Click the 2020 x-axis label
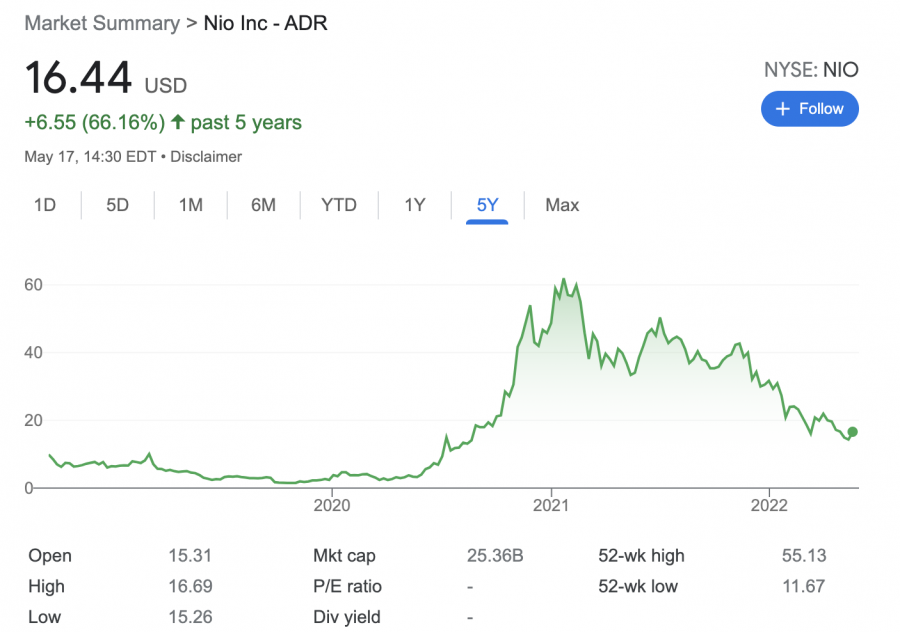 332,505
